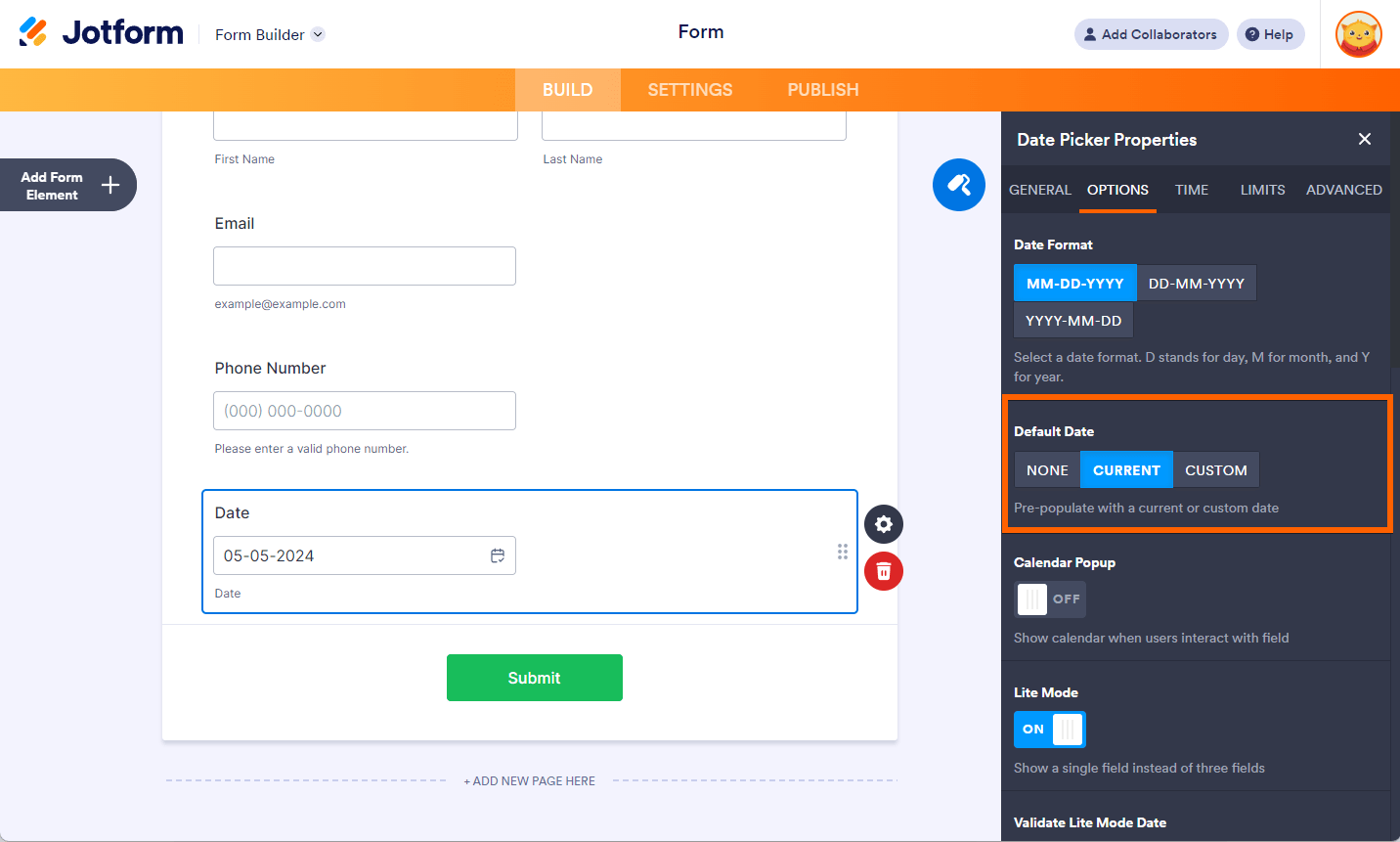Turn off the Lite Mode switch
Image resolution: width=1400 pixels, height=842 pixels.
1050,729
